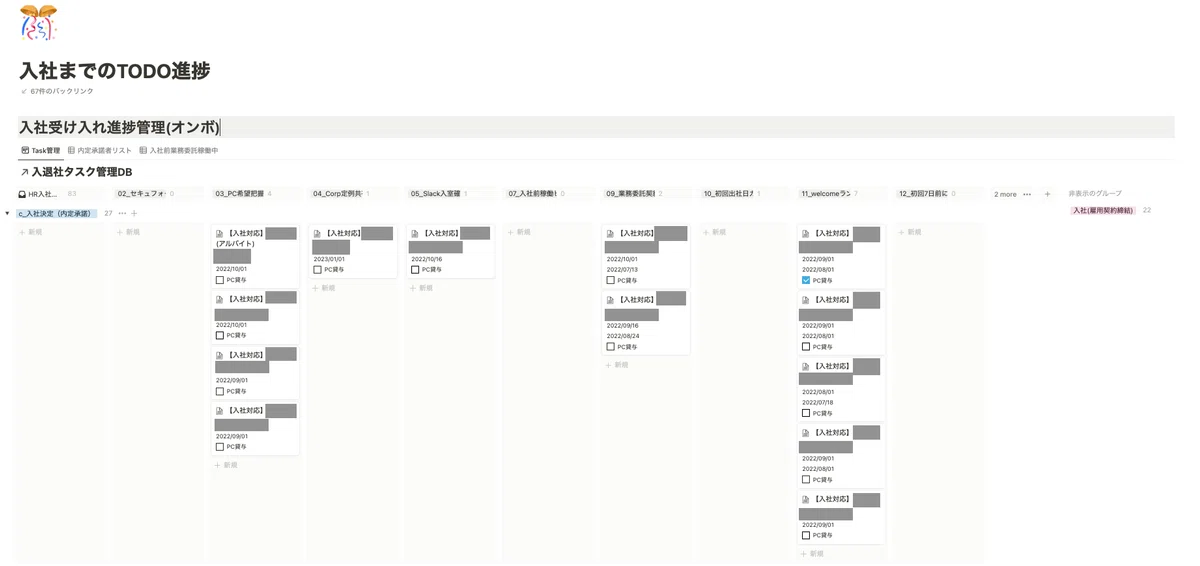Image resolution: width=1200 pixels, height=566 pixels.
Task: Check PC貸与 on the 2022/10/16 Slack card
Action: [x=415, y=270]
